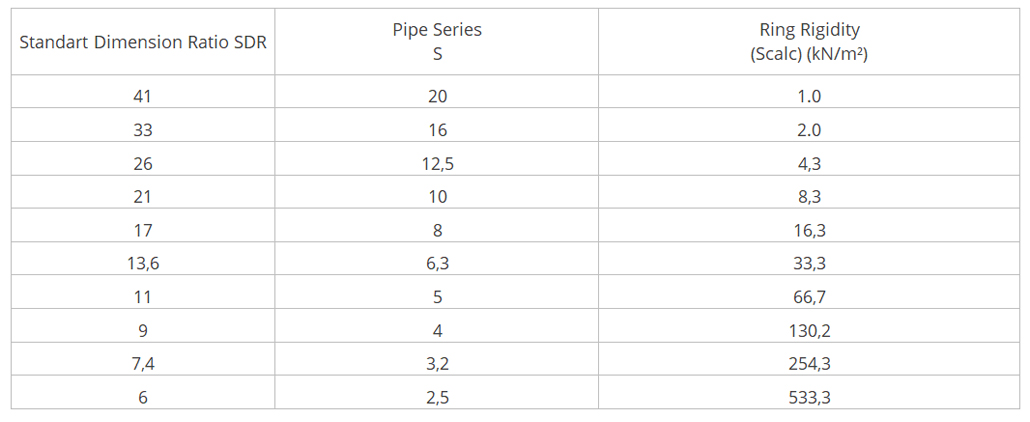Image resolution: width=1030 pixels, height=422 pixels.
Task: Select ring rigidity value 533,3
Action: click(809, 397)
